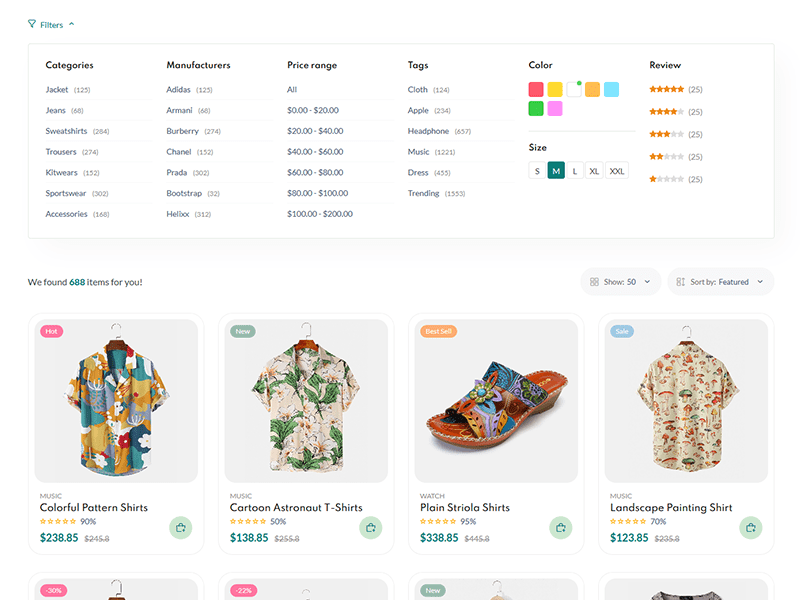The height and width of the screenshot is (600, 800).
Task: Click the grid icon beside Show: 50
Action: [594, 282]
